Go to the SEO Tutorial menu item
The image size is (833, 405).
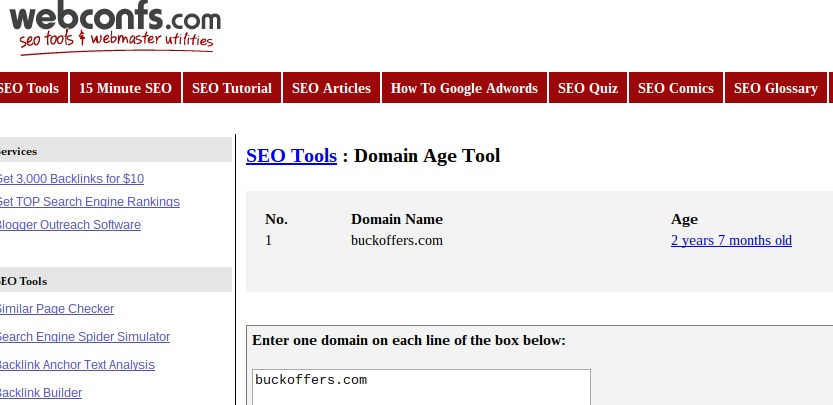coord(232,88)
